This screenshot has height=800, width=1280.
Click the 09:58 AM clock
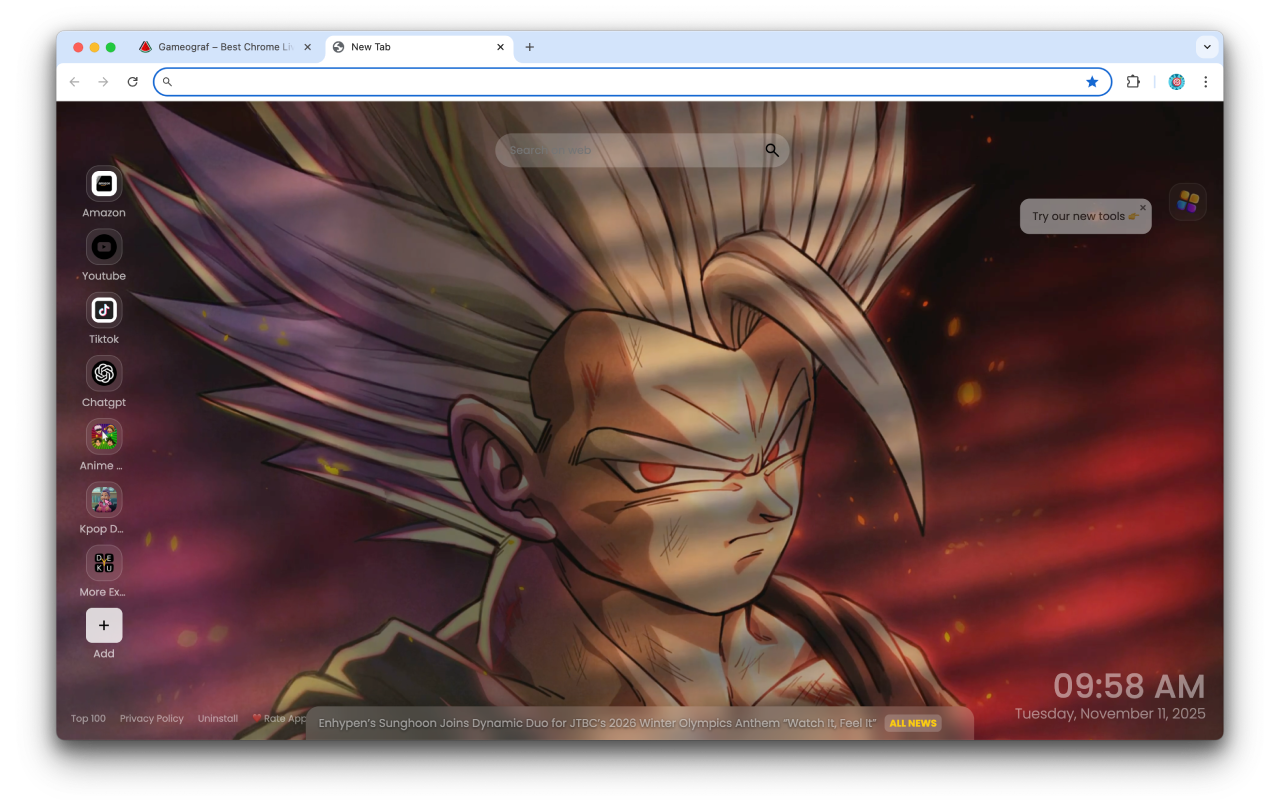click(x=1129, y=686)
